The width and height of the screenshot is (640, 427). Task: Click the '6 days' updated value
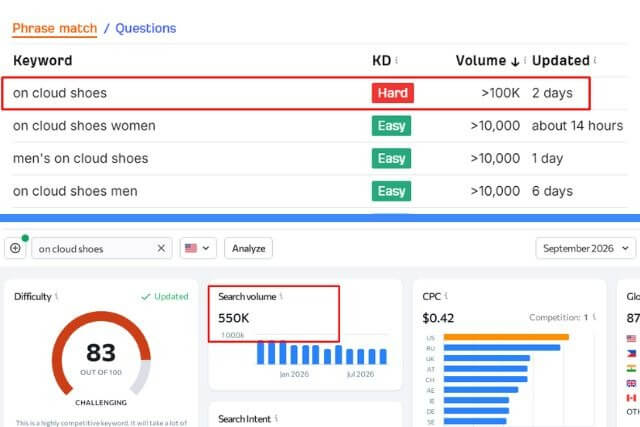[x=552, y=191]
